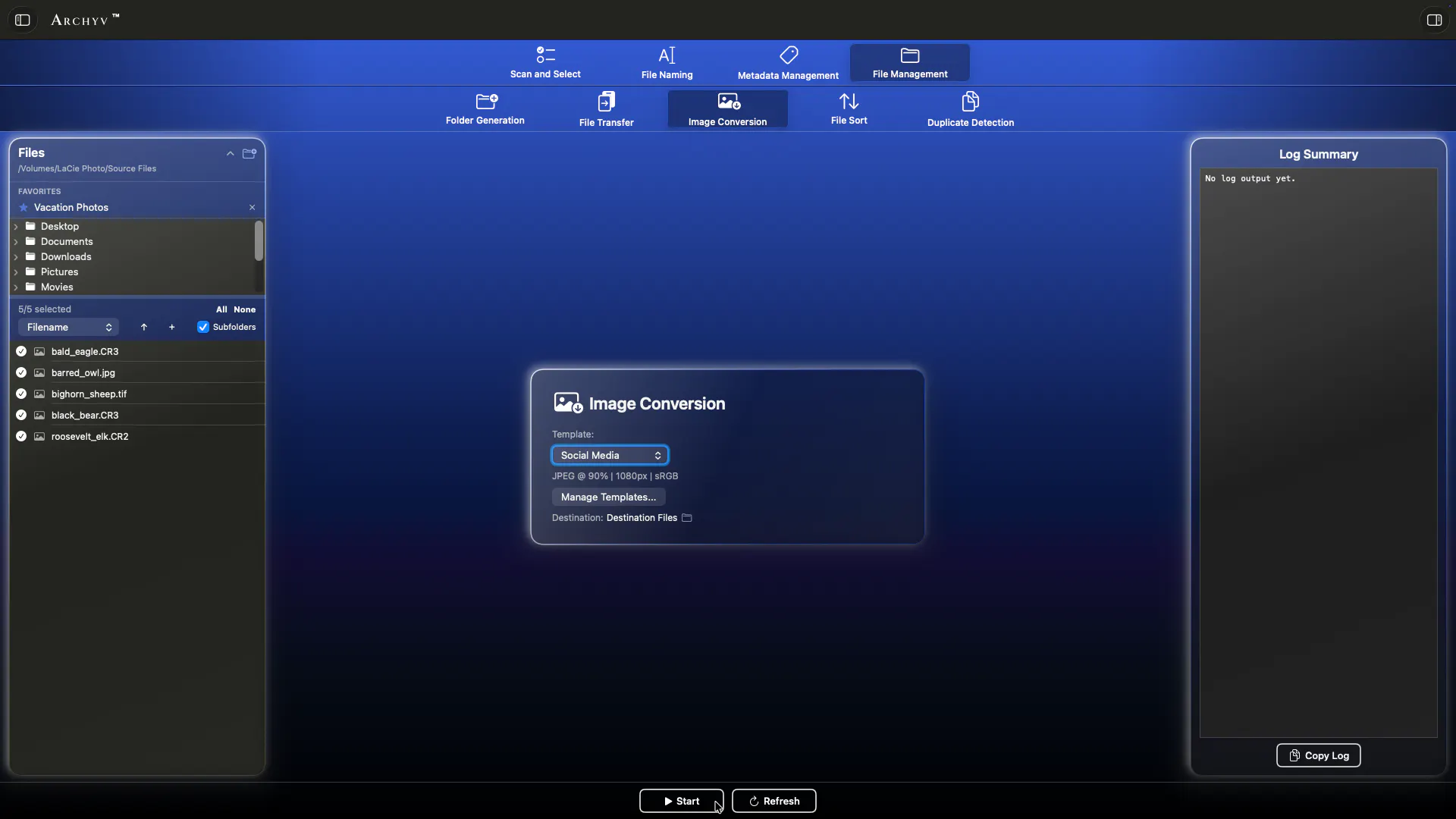Open the Filename sort dropdown

pos(68,328)
